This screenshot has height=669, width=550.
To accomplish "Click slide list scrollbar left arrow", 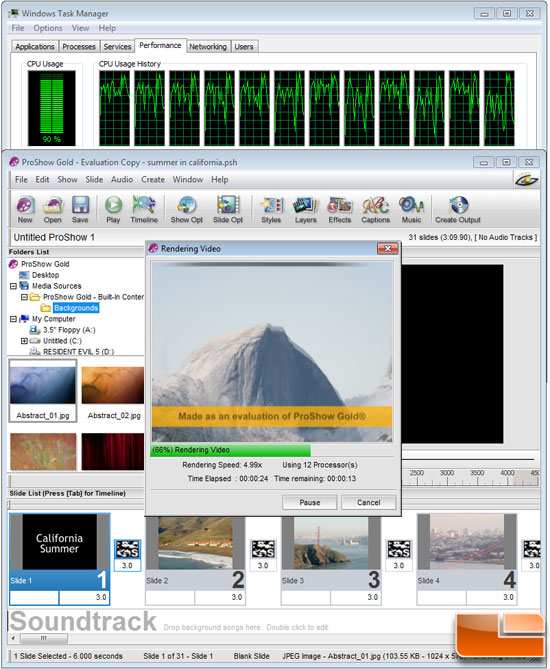I will [x=14, y=638].
